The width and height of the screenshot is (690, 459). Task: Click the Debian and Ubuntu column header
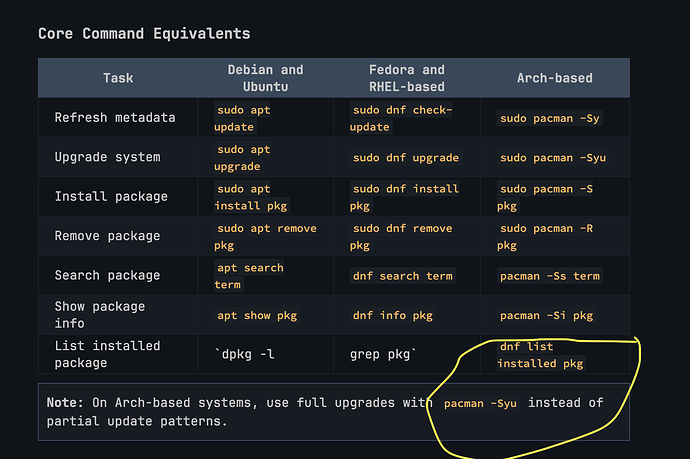pyautogui.click(x=265, y=78)
